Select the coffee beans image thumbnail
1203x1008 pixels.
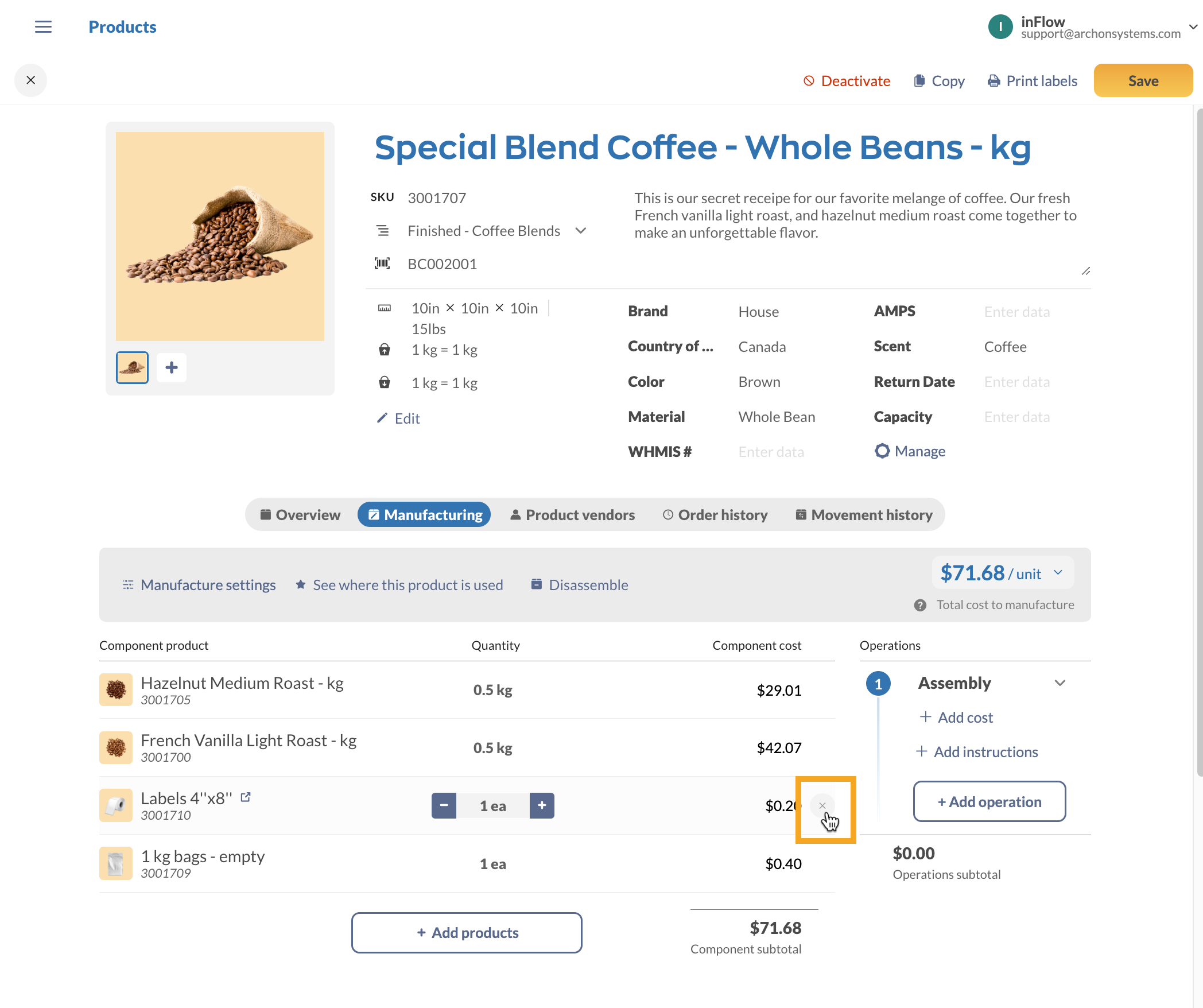point(133,367)
